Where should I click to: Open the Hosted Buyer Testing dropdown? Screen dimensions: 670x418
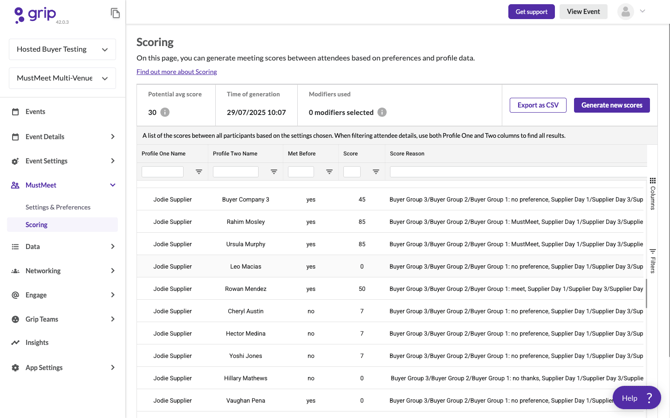coord(62,50)
